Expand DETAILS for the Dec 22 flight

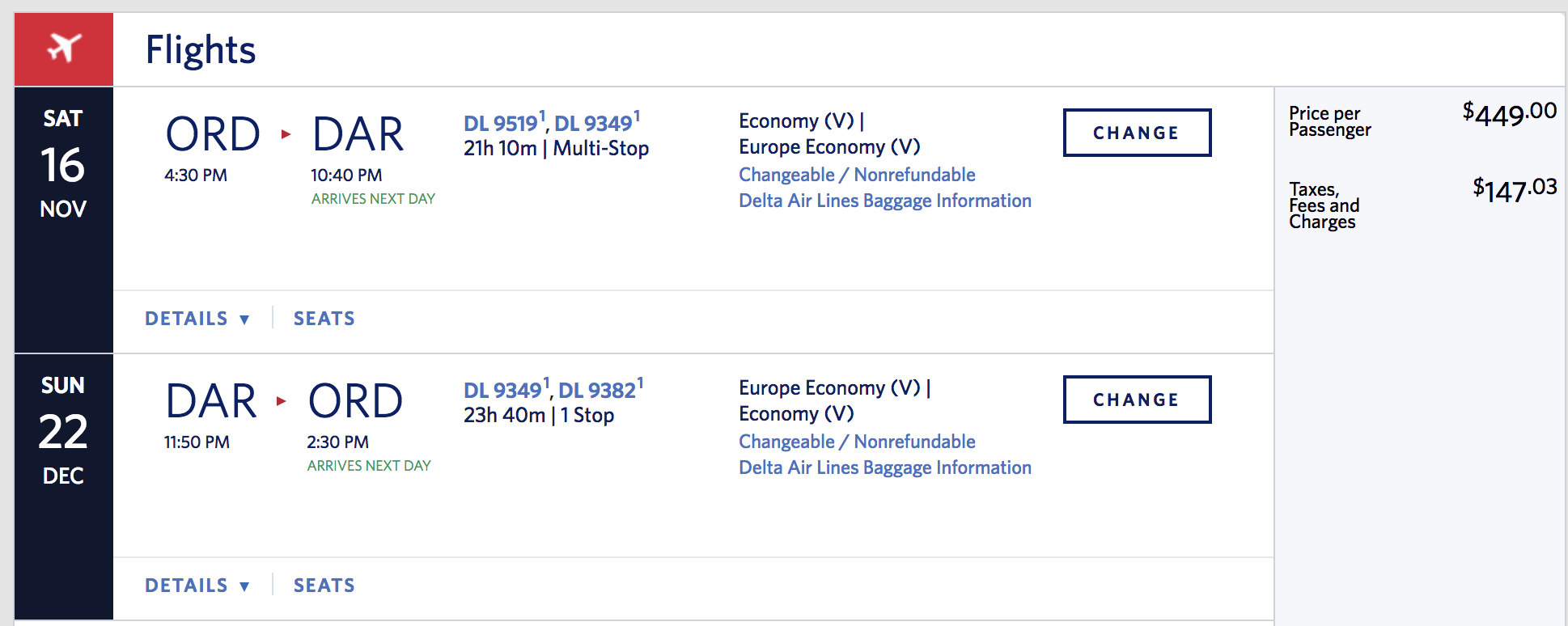tap(197, 586)
